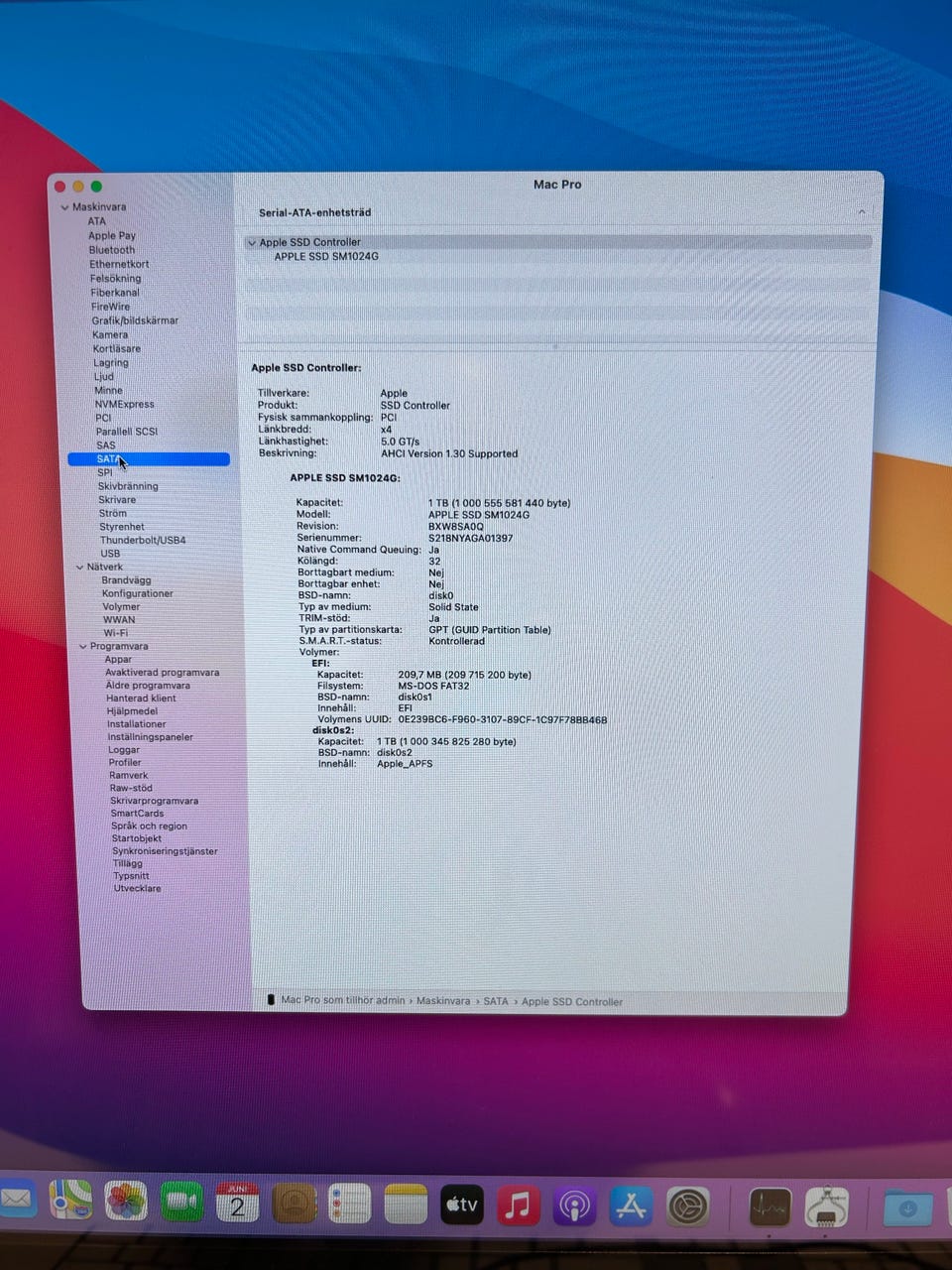
Task: Collapse Apple SSD Controller tree row
Action: pos(252,242)
